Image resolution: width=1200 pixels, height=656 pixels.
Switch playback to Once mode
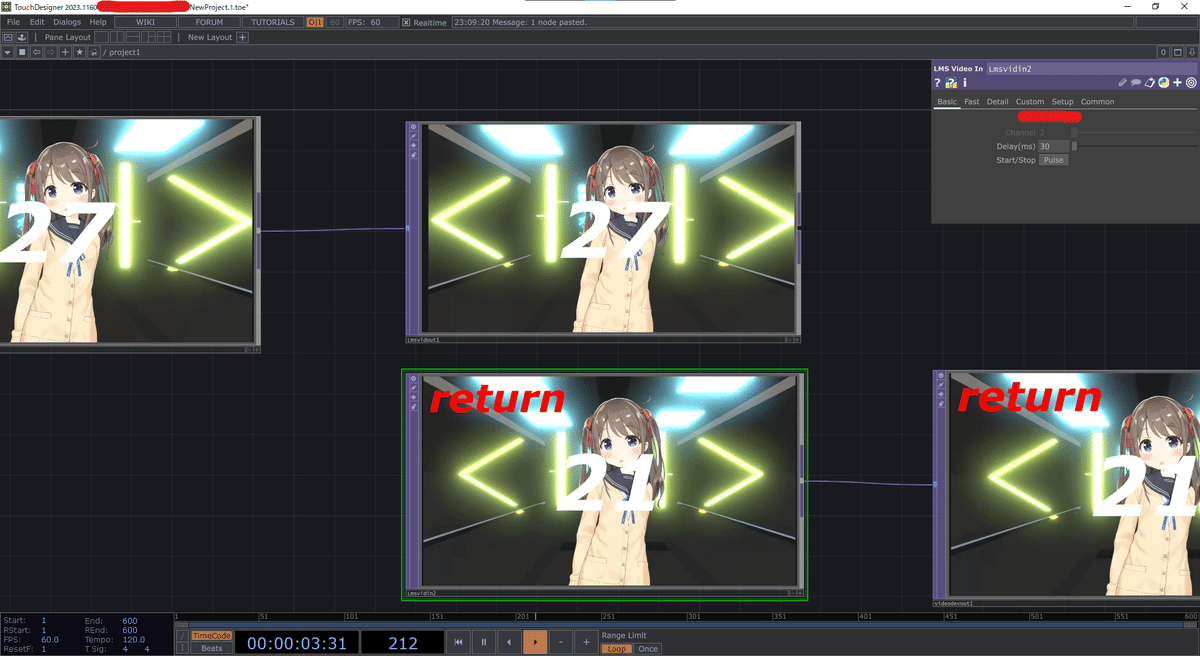648,648
